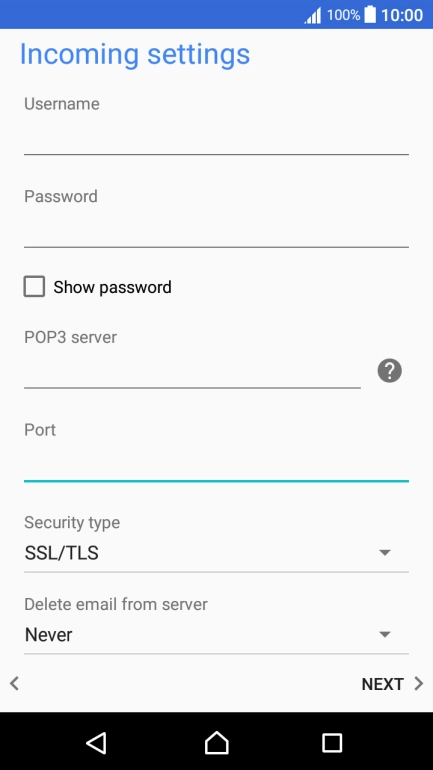Go to previous step with left chevron

point(14,683)
